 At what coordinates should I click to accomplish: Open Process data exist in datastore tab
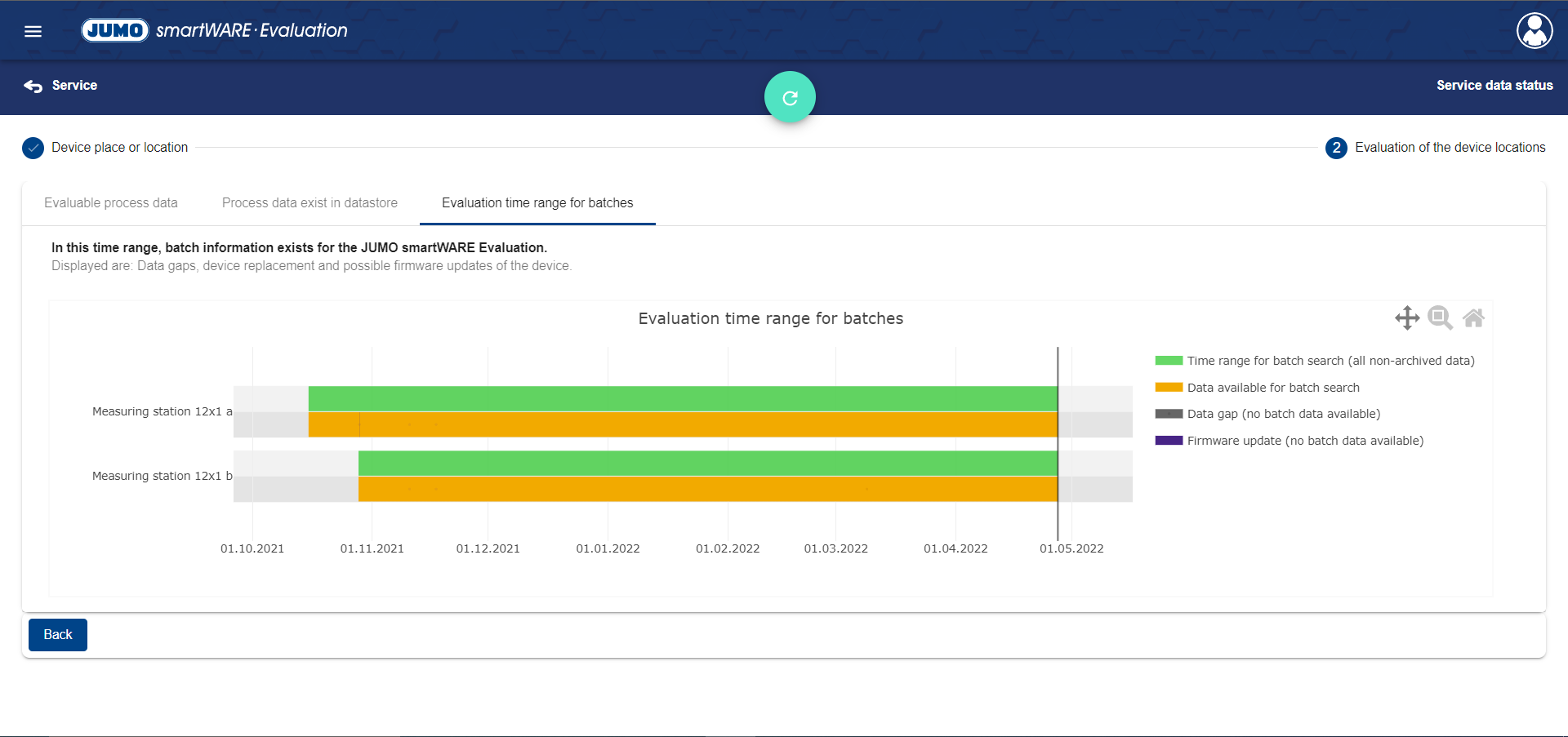pos(310,203)
